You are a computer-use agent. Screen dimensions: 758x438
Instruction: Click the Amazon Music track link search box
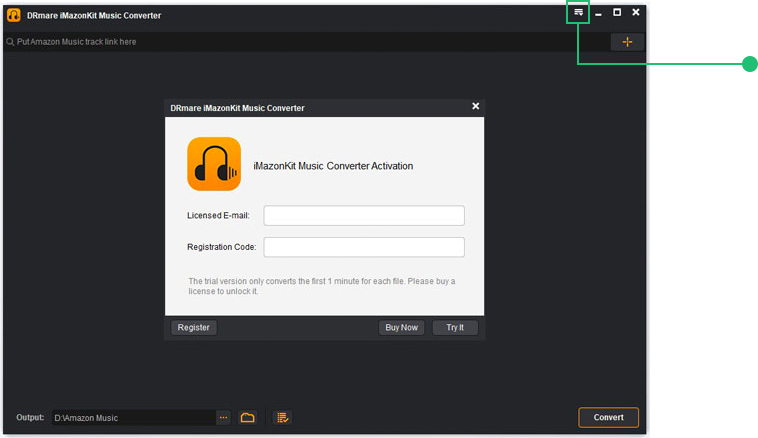(305, 42)
